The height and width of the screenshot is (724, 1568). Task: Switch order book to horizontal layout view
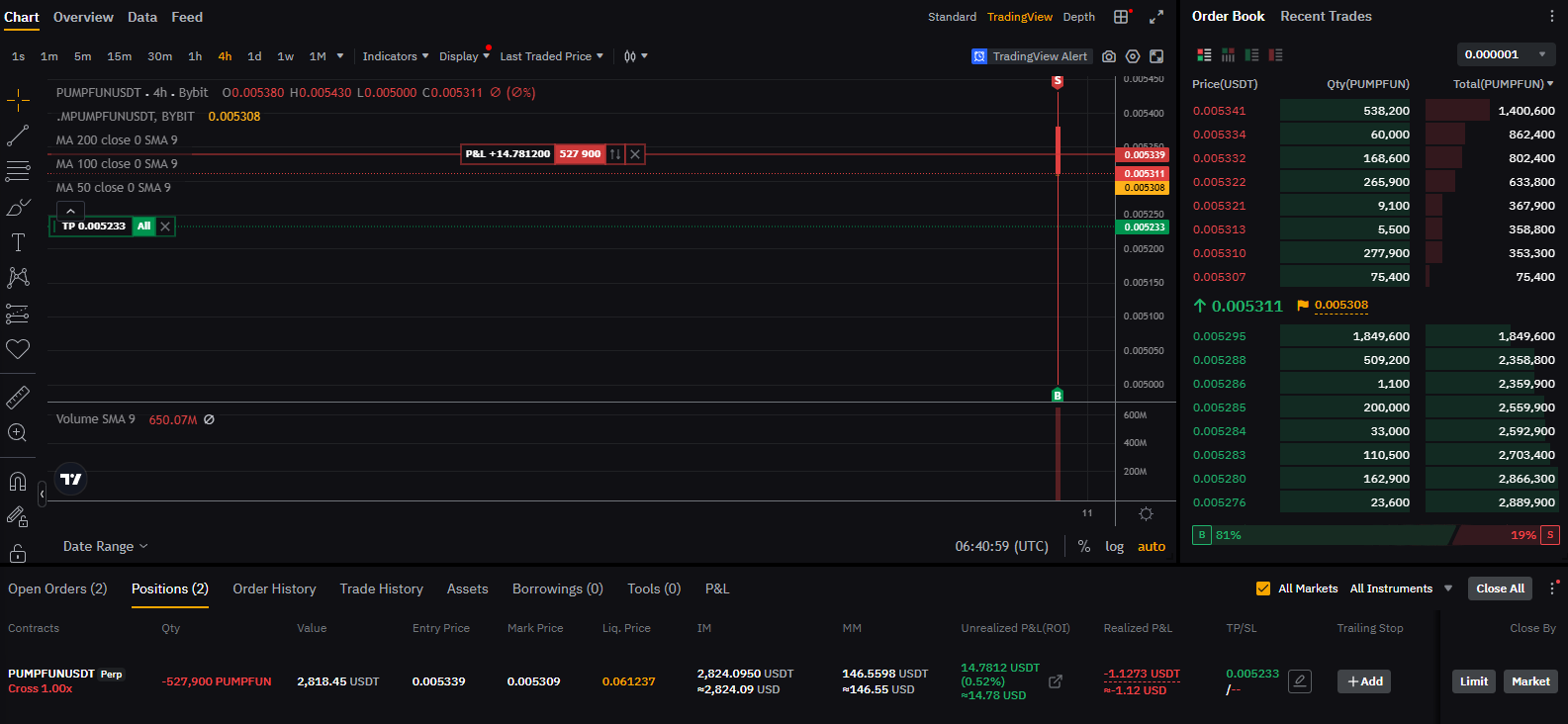coord(1228,55)
